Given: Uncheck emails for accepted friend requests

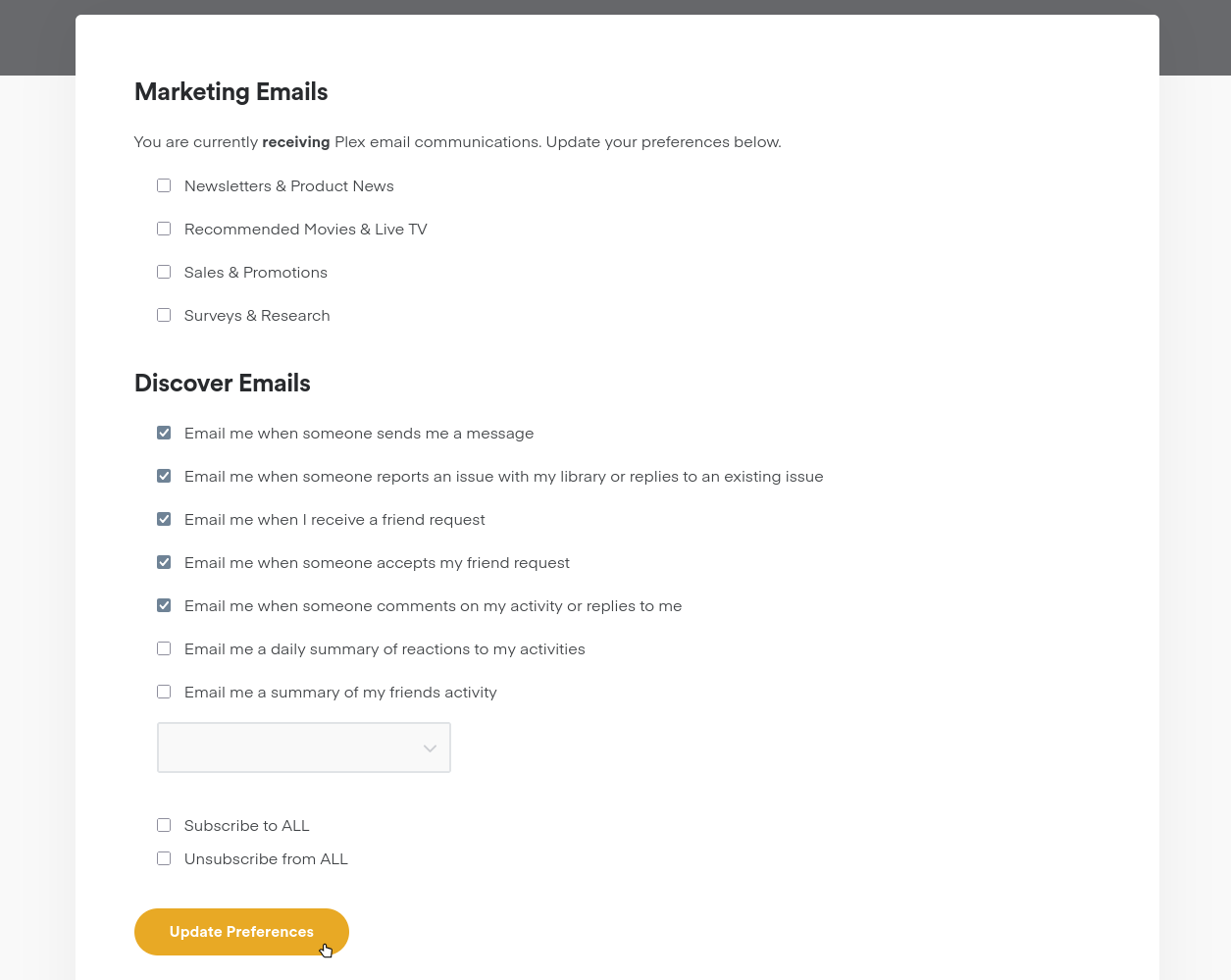Looking at the screenshot, I should tap(164, 562).
